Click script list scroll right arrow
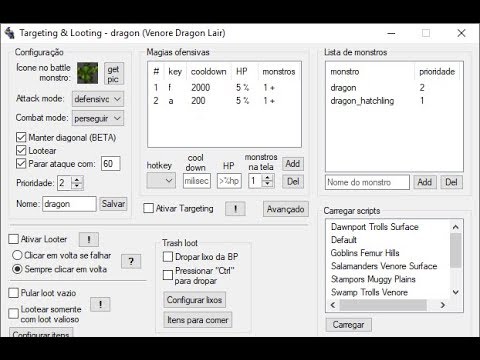Screen dimensions: 480x360 click(x=443, y=305)
